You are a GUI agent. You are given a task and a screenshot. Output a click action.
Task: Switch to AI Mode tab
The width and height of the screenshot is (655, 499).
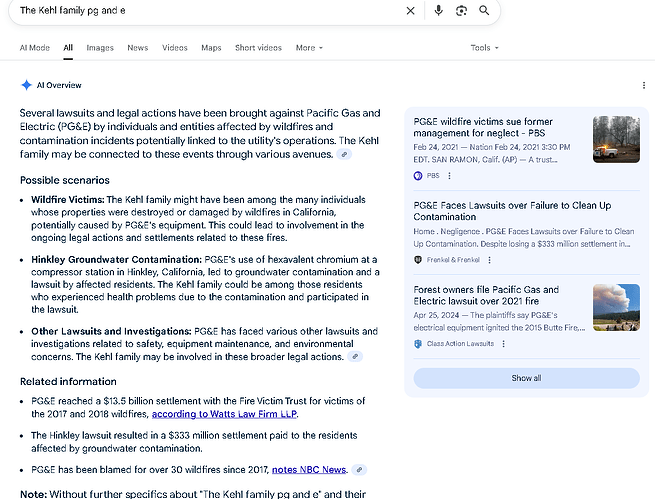click(x=35, y=48)
